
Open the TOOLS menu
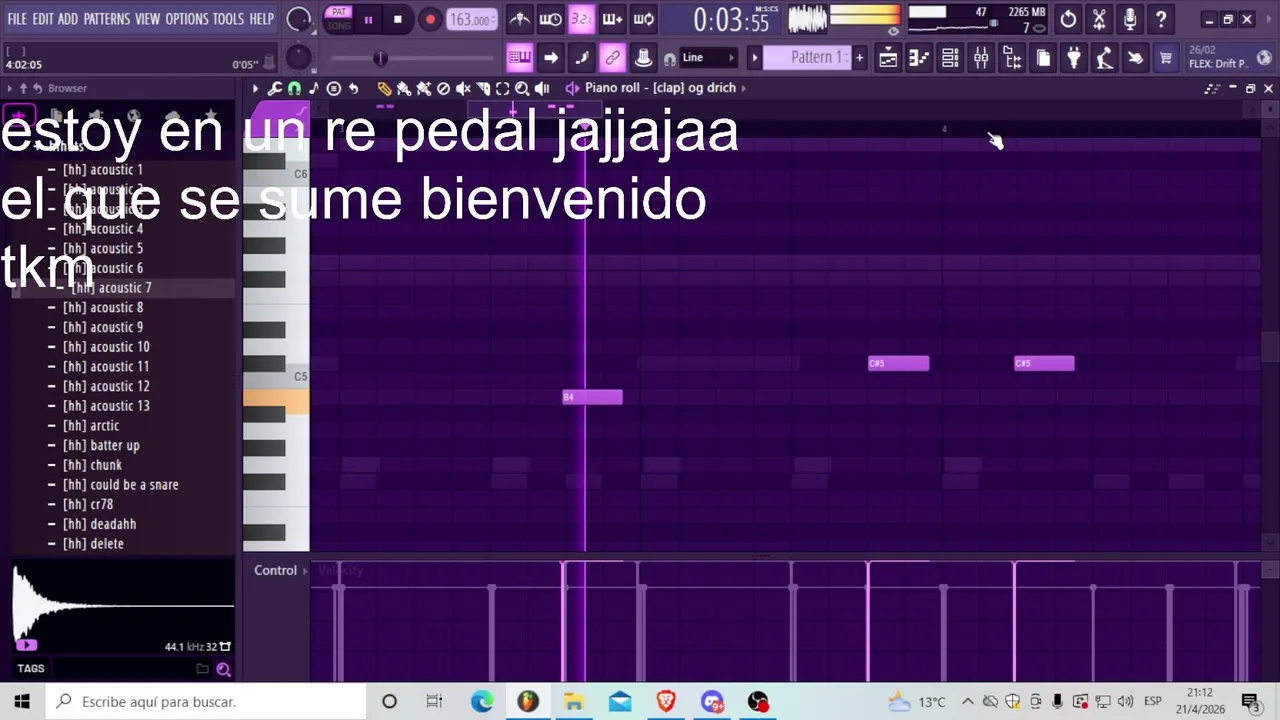coord(228,19)
